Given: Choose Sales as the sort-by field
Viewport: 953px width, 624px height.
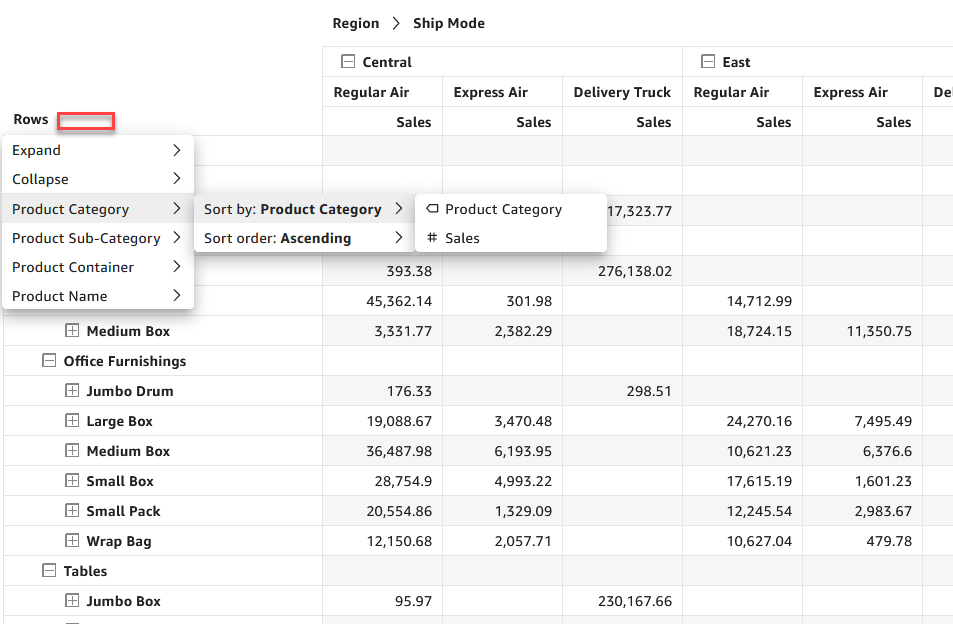Looking at the screenshot, I should pos(462,238).
